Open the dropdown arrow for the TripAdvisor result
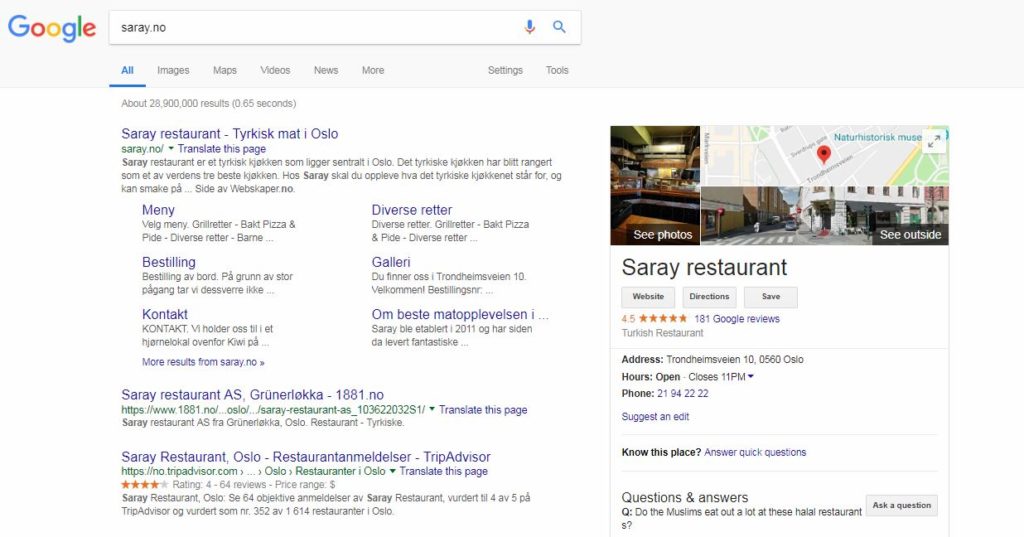Screen dimensions: 1024x537 coord(392,471)
